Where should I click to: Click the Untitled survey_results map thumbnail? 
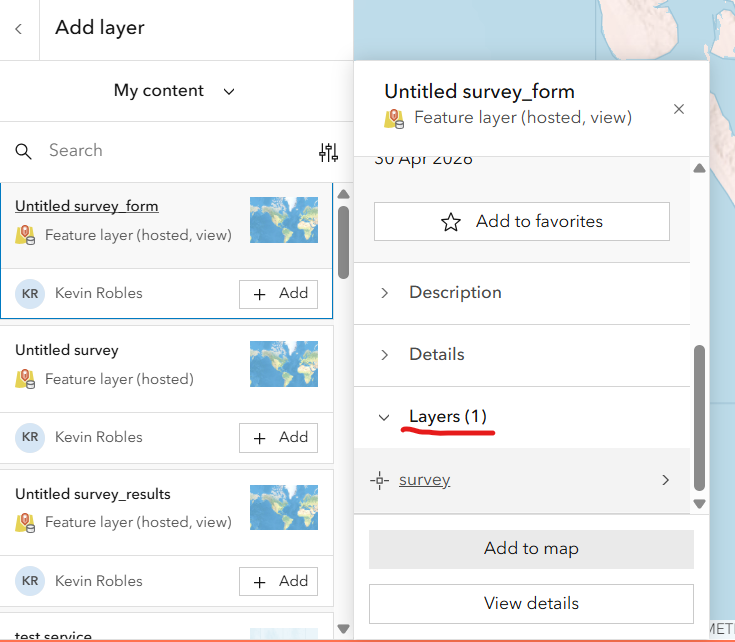[284, 507]
